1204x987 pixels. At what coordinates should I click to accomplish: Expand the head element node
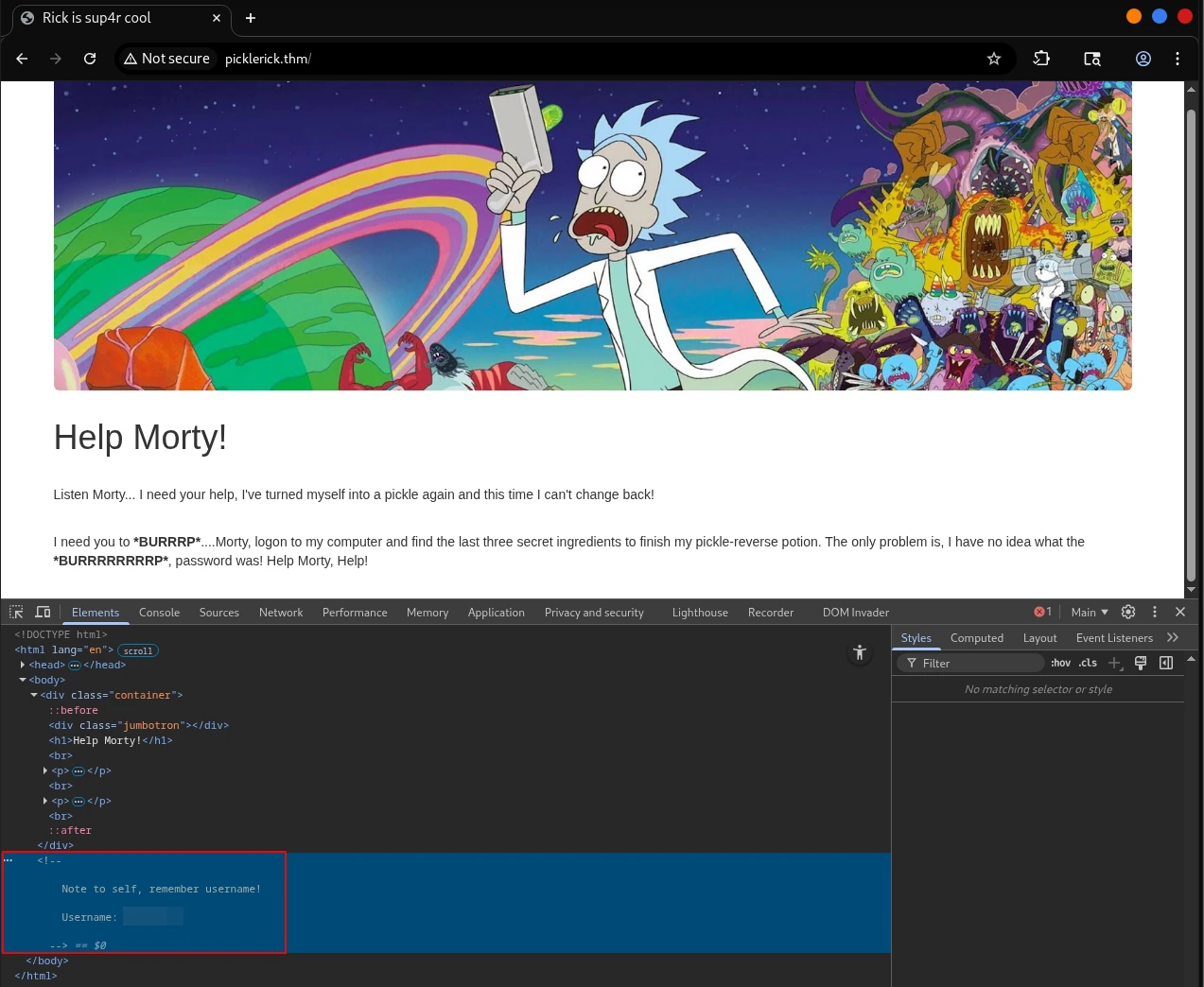click(x=23, y=665)
